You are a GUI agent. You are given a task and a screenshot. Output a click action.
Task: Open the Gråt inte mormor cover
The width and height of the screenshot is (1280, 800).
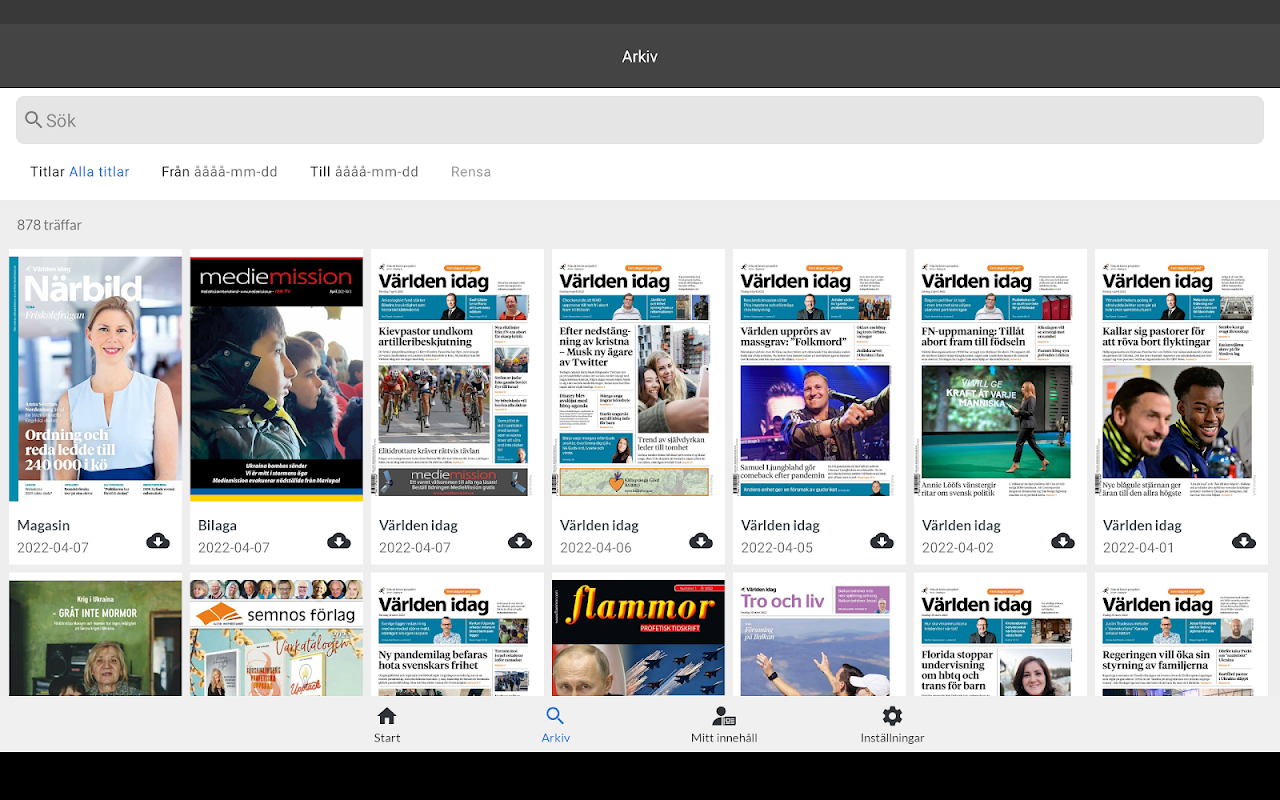[96, 638]
